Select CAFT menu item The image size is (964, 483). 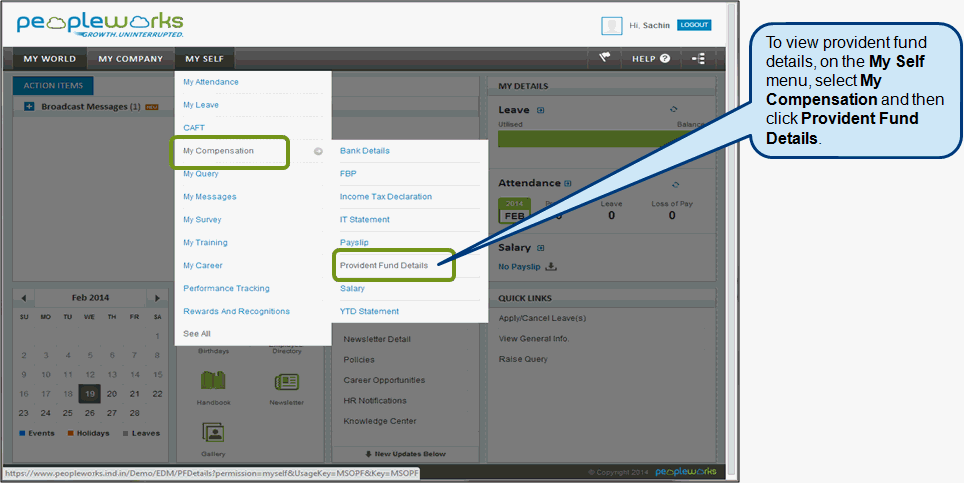coord(194,128)
